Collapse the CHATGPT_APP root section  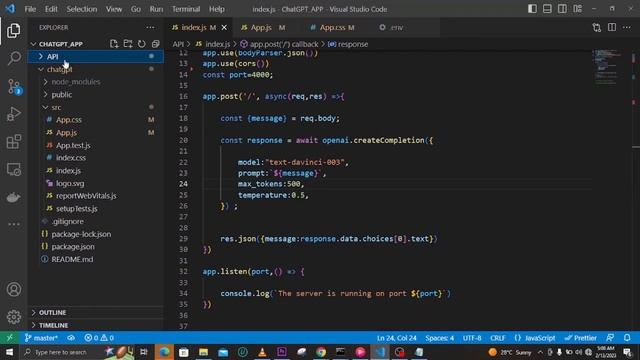click(61, 44)
